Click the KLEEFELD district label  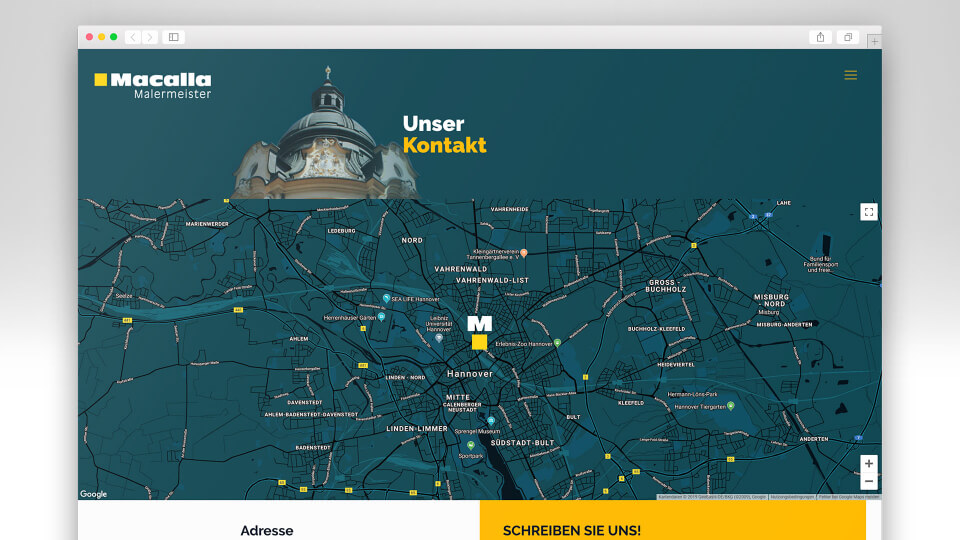pos(631,403)
